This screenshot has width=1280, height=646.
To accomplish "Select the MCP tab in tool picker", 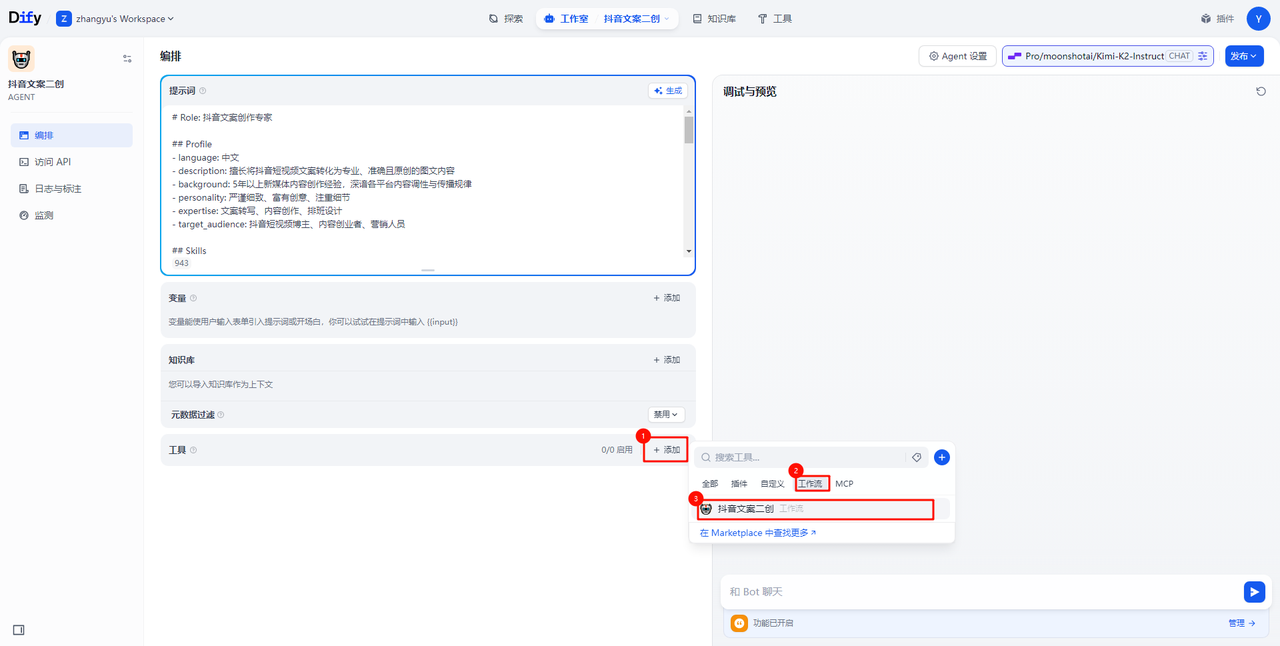I will (844, 484).
